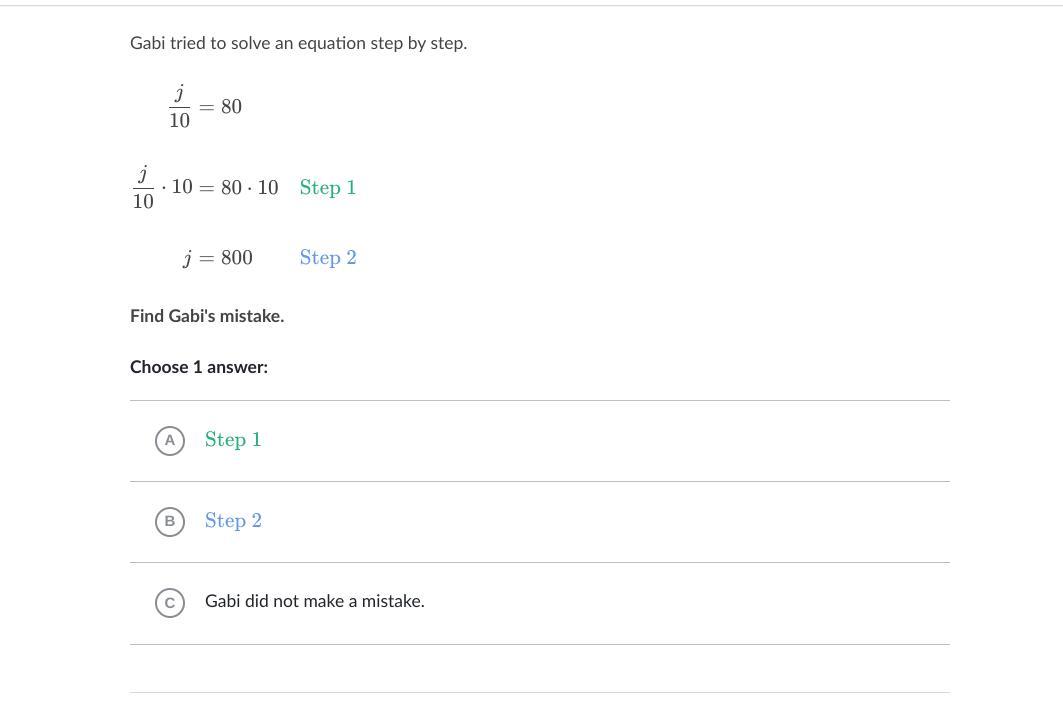This screenshot has width=1063, height=724.
Task: Pick 'Gabi did not make a mistake.' text
Action: point(314,601)
